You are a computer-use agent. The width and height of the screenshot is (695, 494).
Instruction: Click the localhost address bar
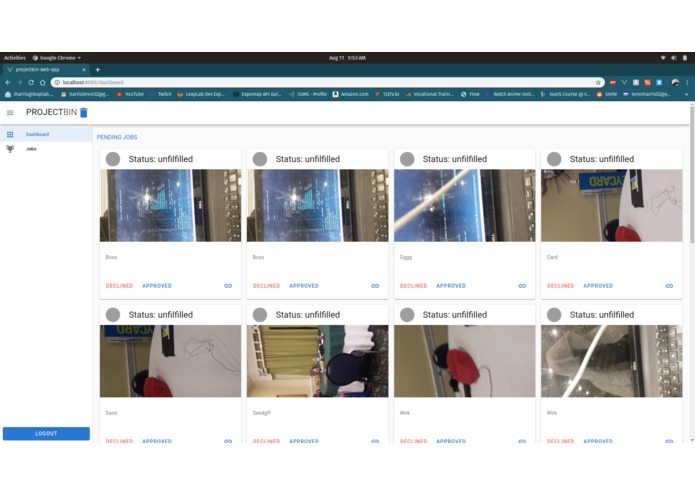pyautogui.click(x=328, y=82)
